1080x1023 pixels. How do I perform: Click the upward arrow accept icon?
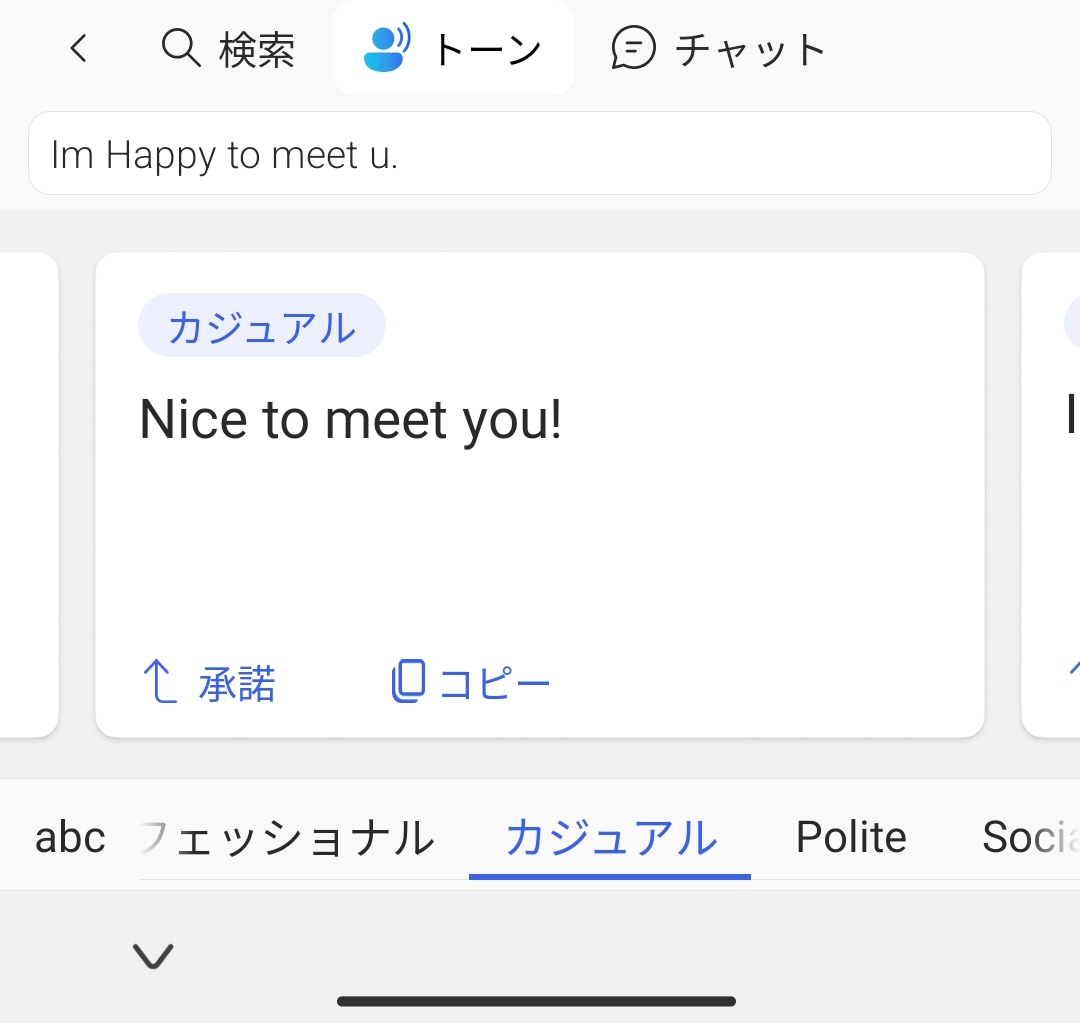tap(160, 683)
